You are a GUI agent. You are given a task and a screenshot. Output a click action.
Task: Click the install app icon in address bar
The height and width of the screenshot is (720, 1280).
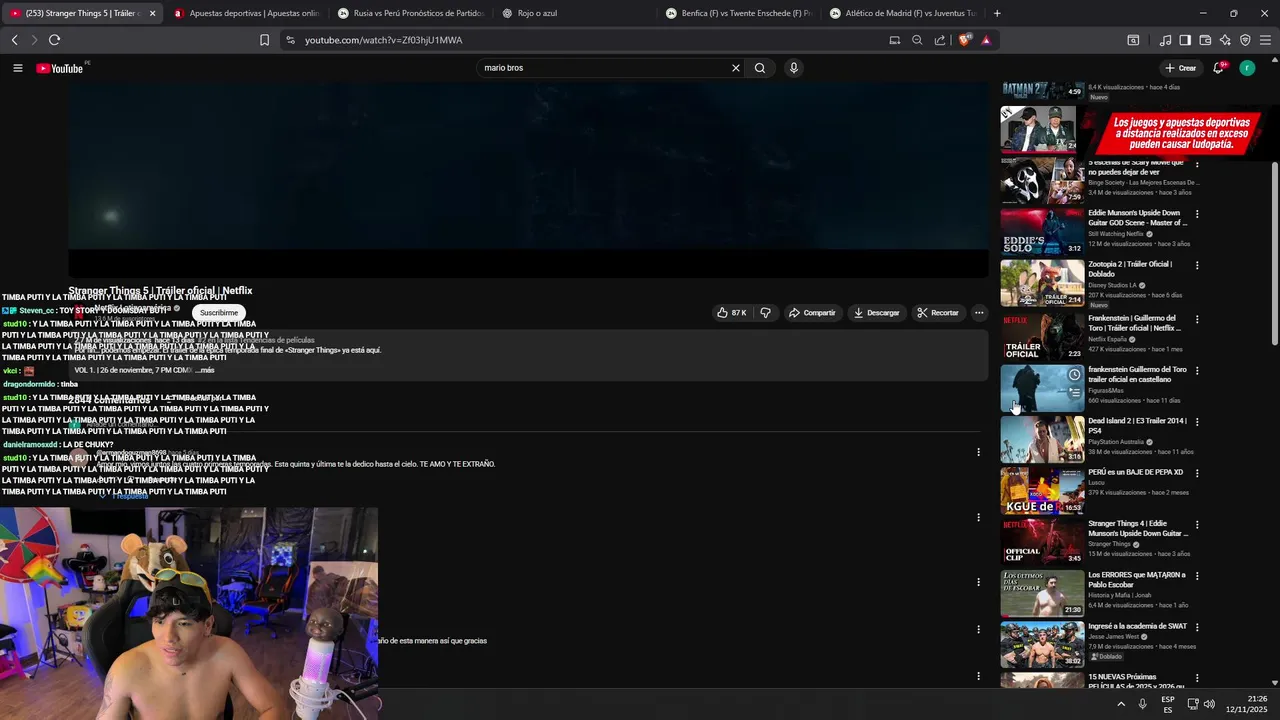click(x=895, y=40)
